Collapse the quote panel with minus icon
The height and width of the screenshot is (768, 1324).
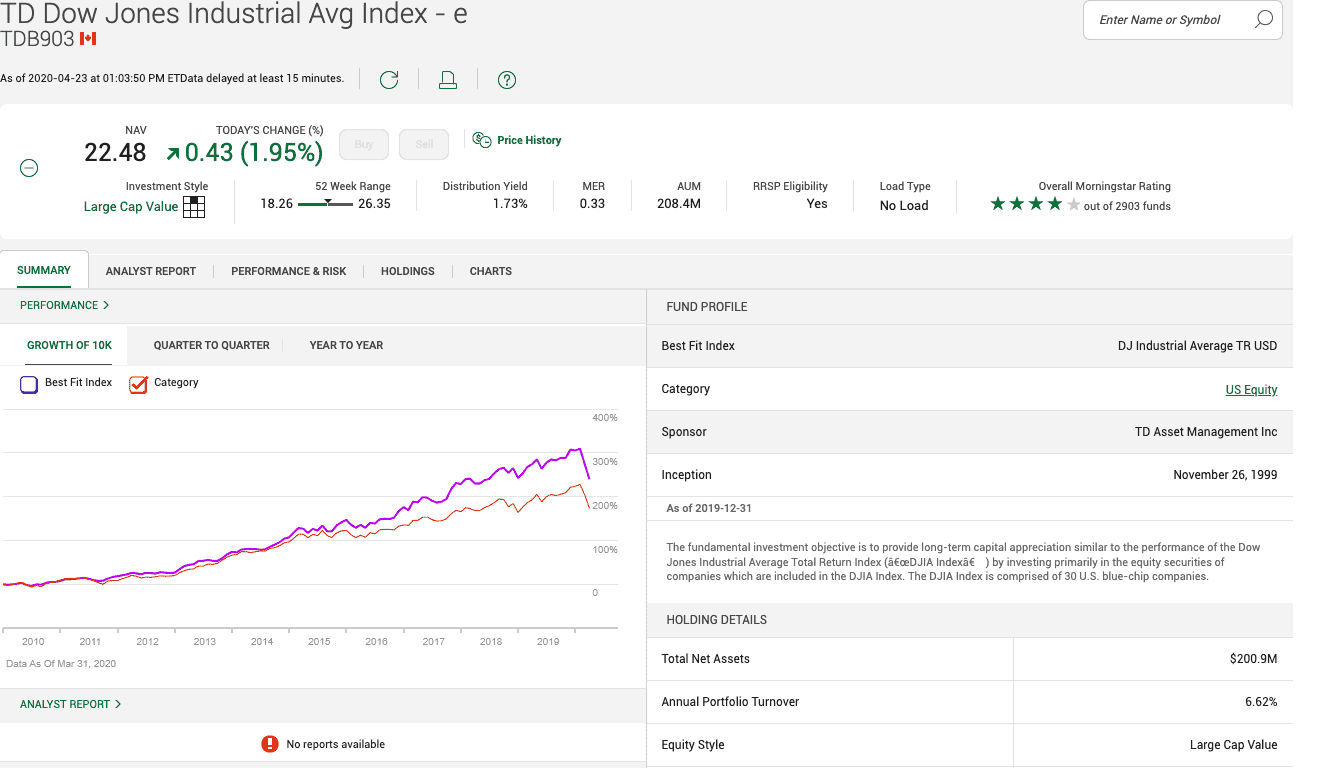(30, 168)
